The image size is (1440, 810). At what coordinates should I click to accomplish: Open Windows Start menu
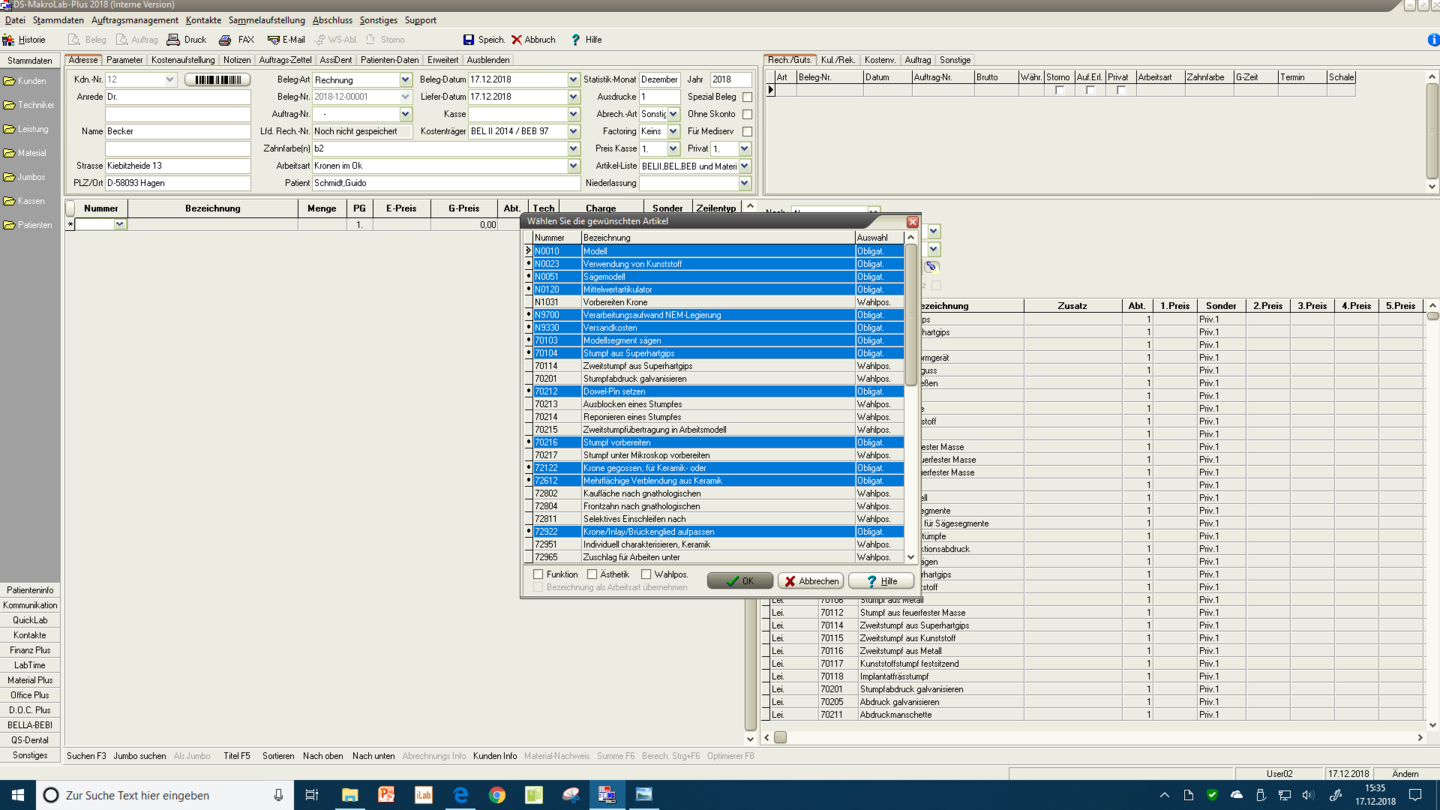pos(17,795)
